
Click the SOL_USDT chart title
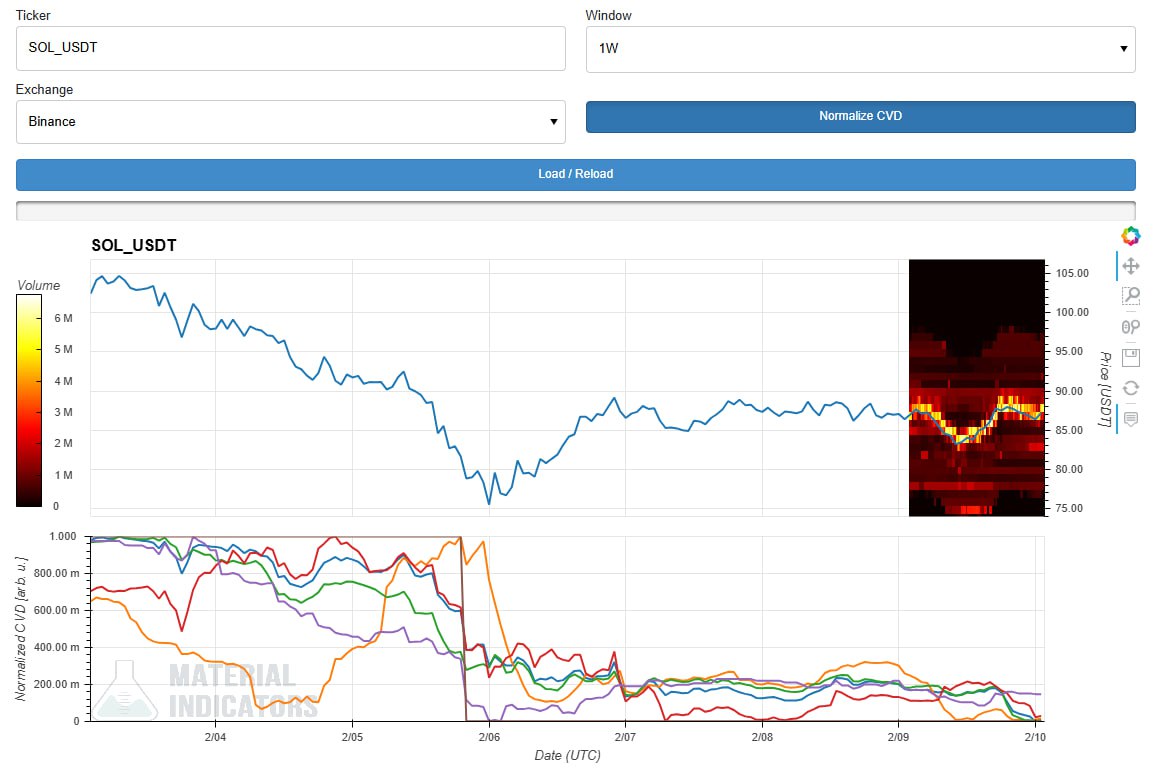134,245
